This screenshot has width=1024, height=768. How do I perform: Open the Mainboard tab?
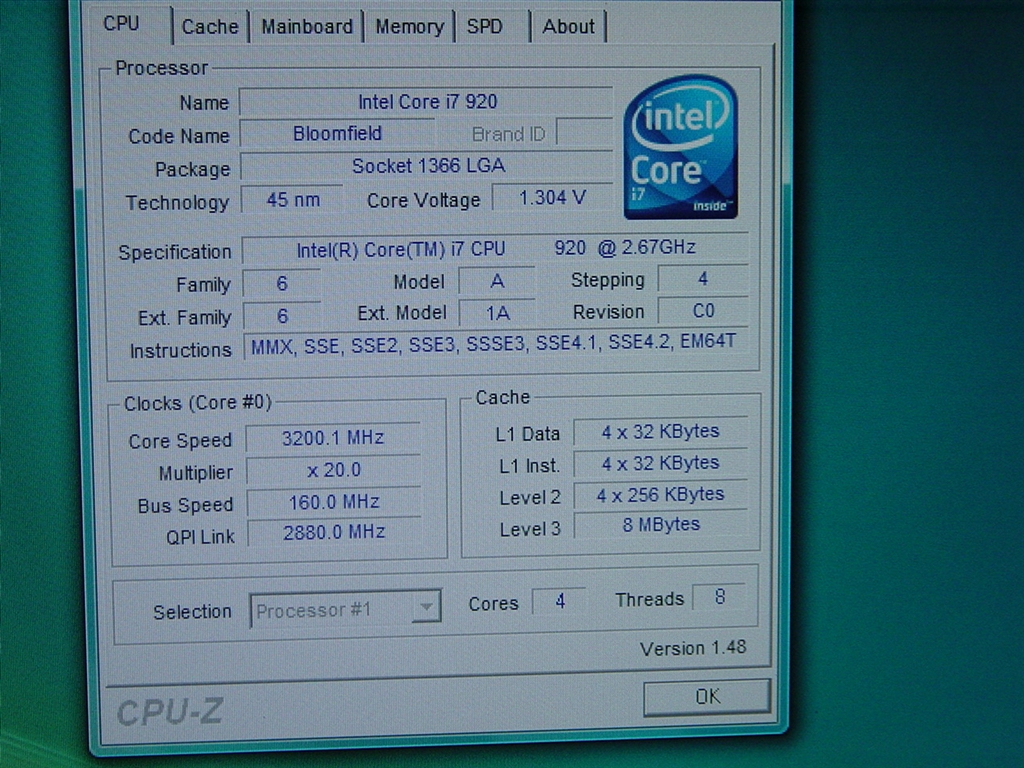306,27
